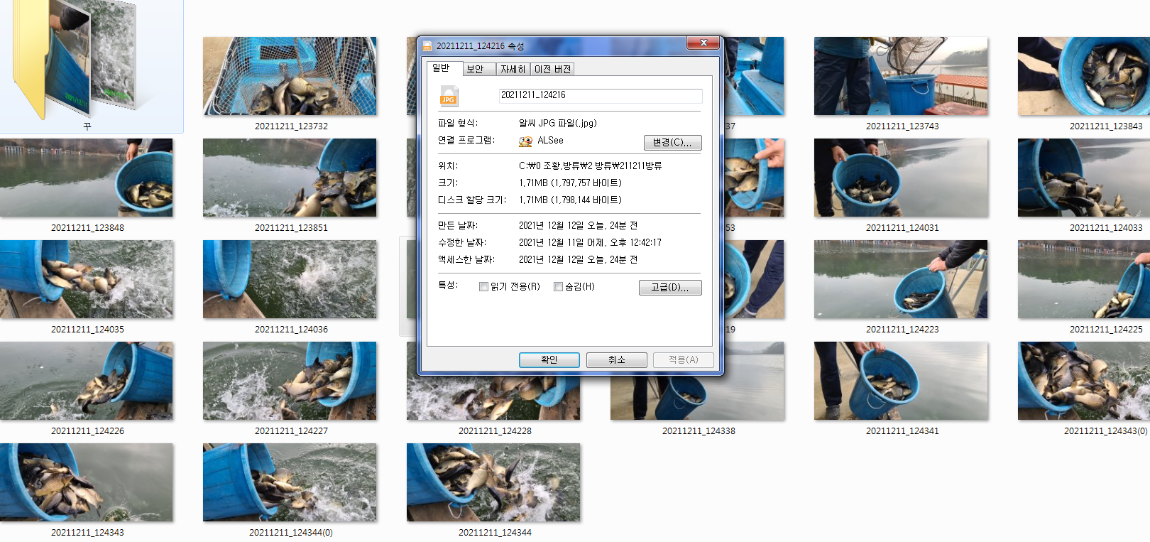Select thumbnail 20211211_123848
This screenshot has width=1150, height=542.
[87, 177]
